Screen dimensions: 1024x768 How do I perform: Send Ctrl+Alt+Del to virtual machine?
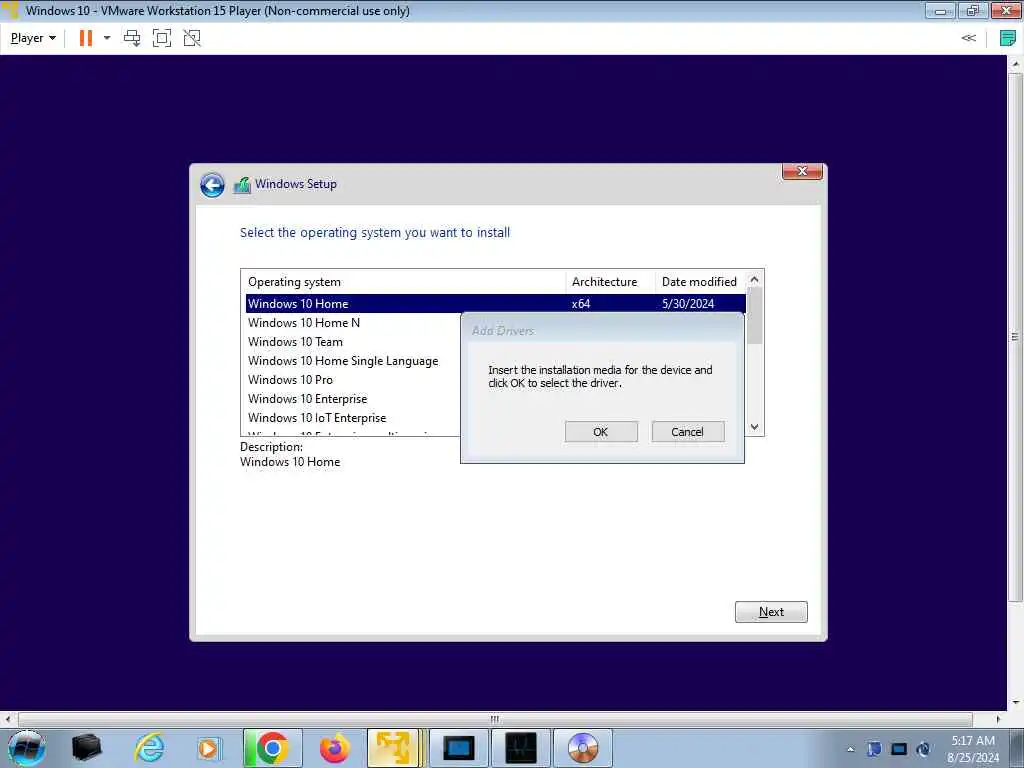[132, 38]
